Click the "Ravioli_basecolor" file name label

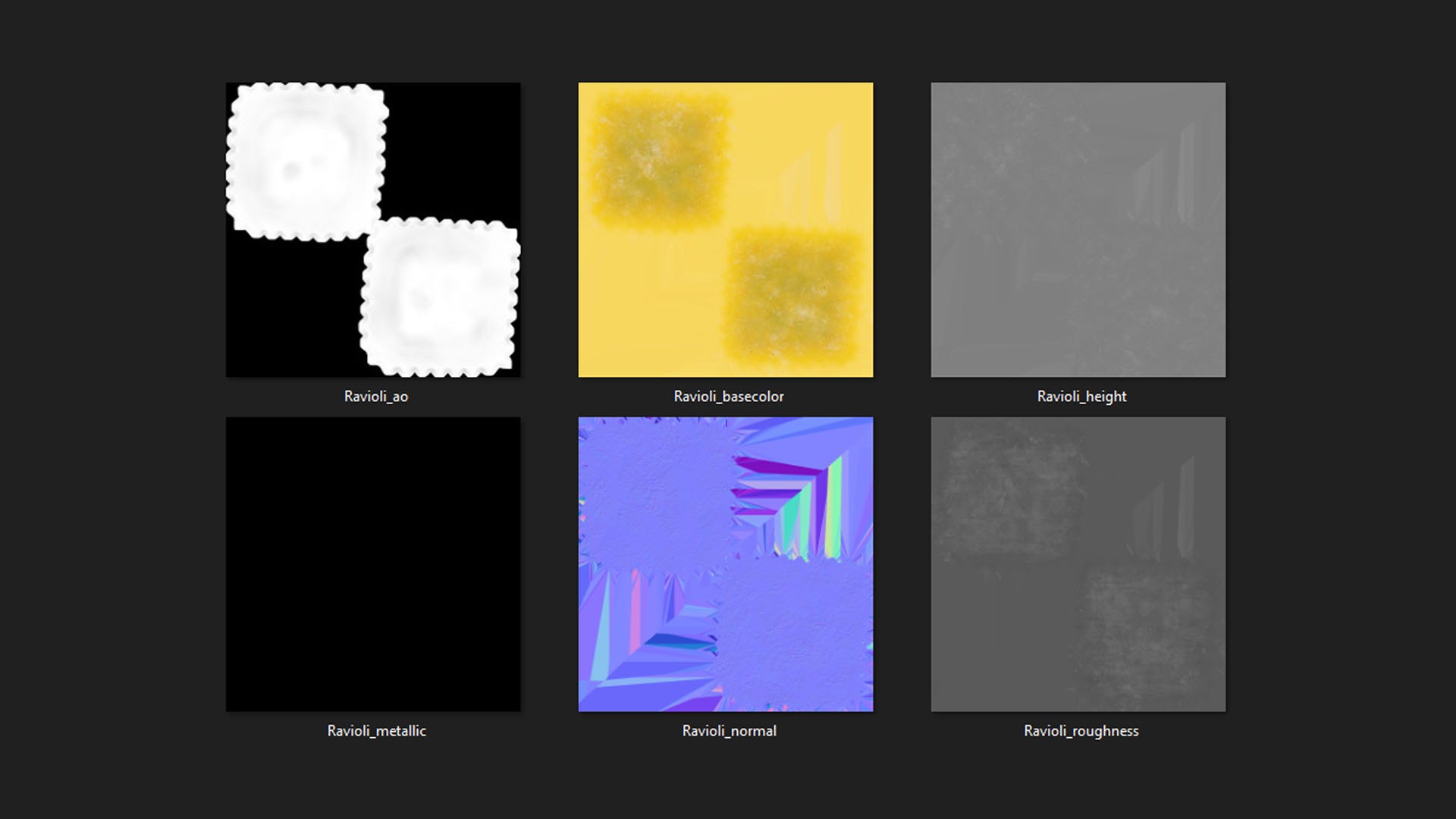tap(729, 397)
